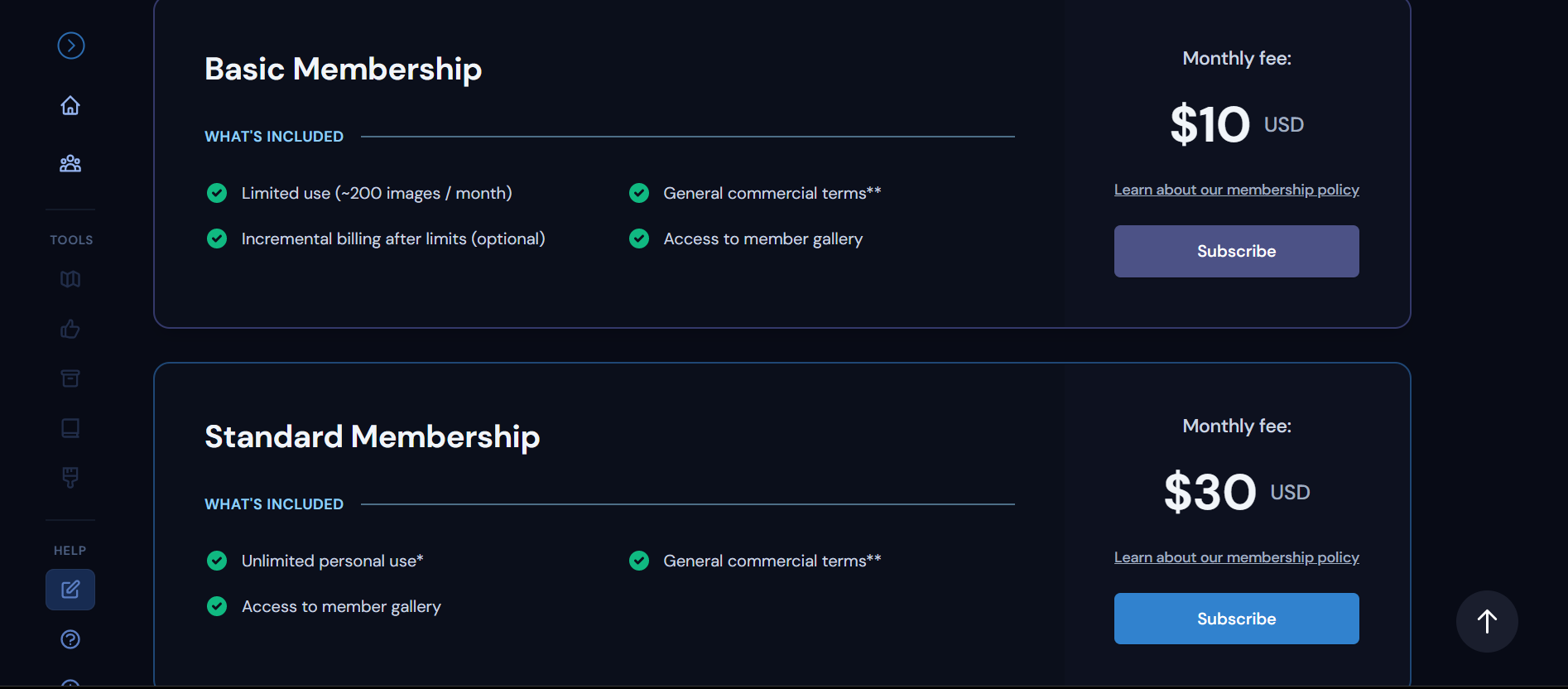Open the community people icon
Screen dimensions: 1568x689
[x=70, y=163]
